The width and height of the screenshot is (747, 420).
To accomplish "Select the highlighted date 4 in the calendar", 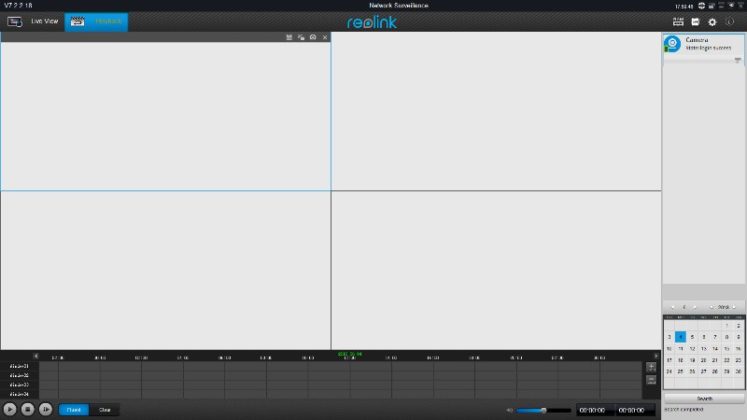I will click(680, 337).
